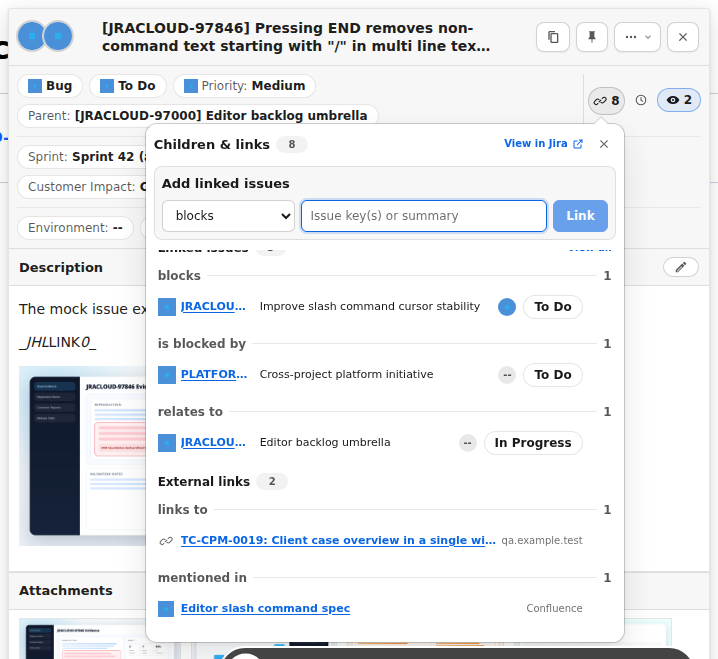Open JRACLOU... issue under relates to
The height and width of the screenshot is (659, 718).
point(213,442)
